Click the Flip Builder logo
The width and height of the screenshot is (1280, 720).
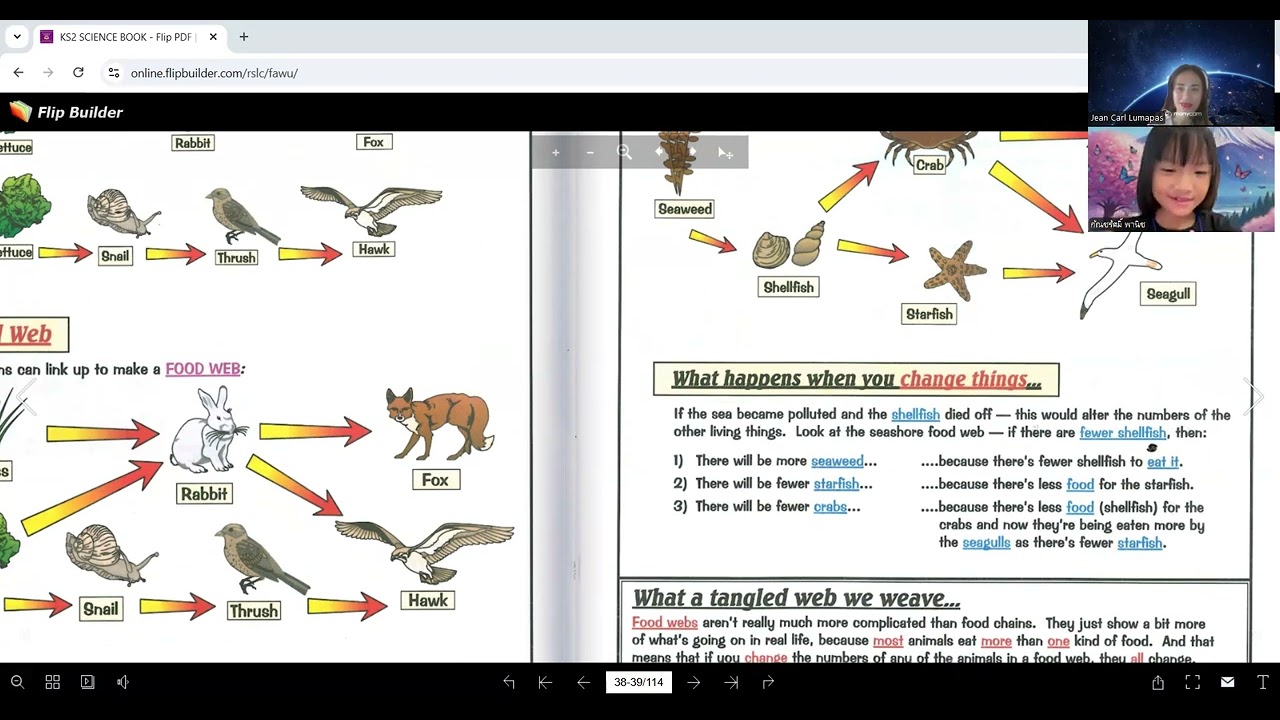coord(66,112)
